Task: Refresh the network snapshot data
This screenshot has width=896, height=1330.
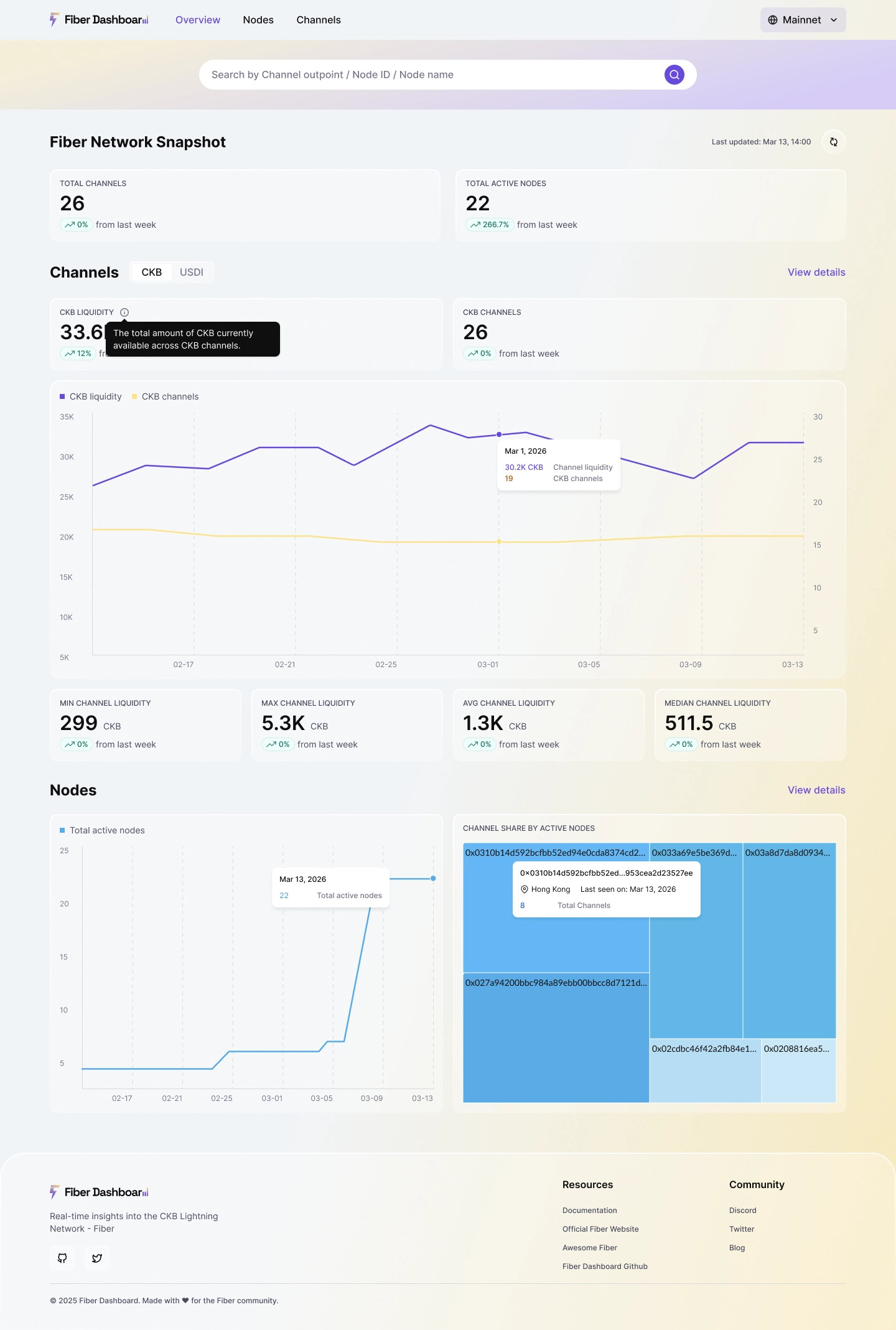Action: click(833, 142)
